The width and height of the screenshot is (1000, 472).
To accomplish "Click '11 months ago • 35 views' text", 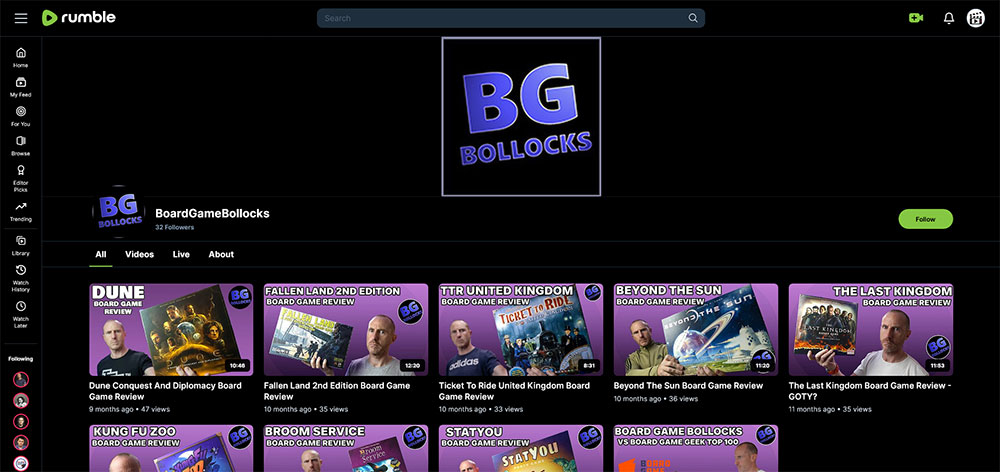I will point(830,409).
